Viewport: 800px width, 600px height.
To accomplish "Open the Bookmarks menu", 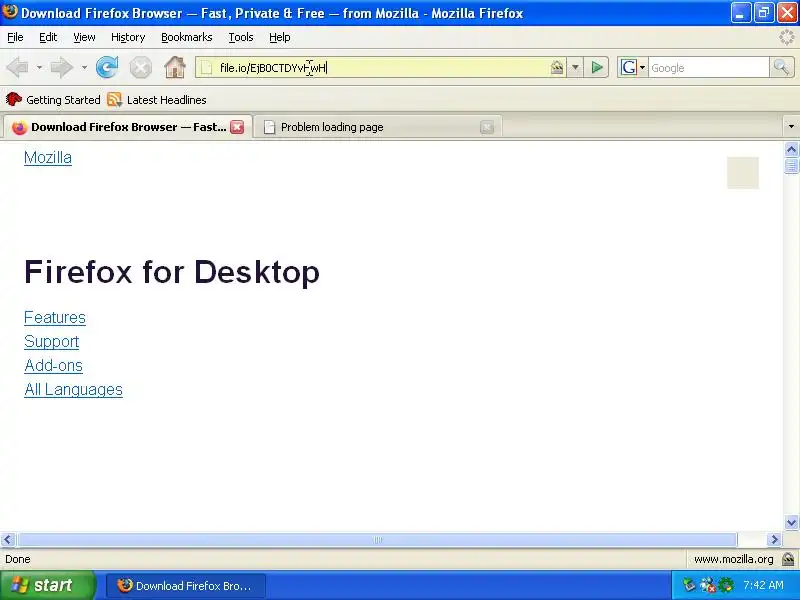I will [187, 37].
